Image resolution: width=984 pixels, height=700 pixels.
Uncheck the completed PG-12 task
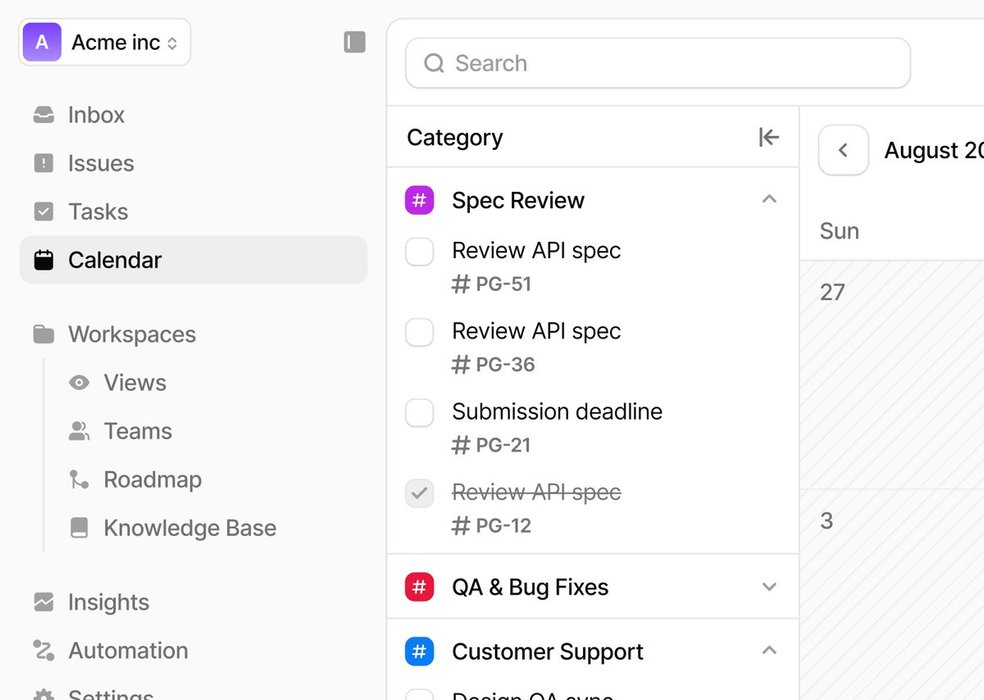click(x=419, y=493)
